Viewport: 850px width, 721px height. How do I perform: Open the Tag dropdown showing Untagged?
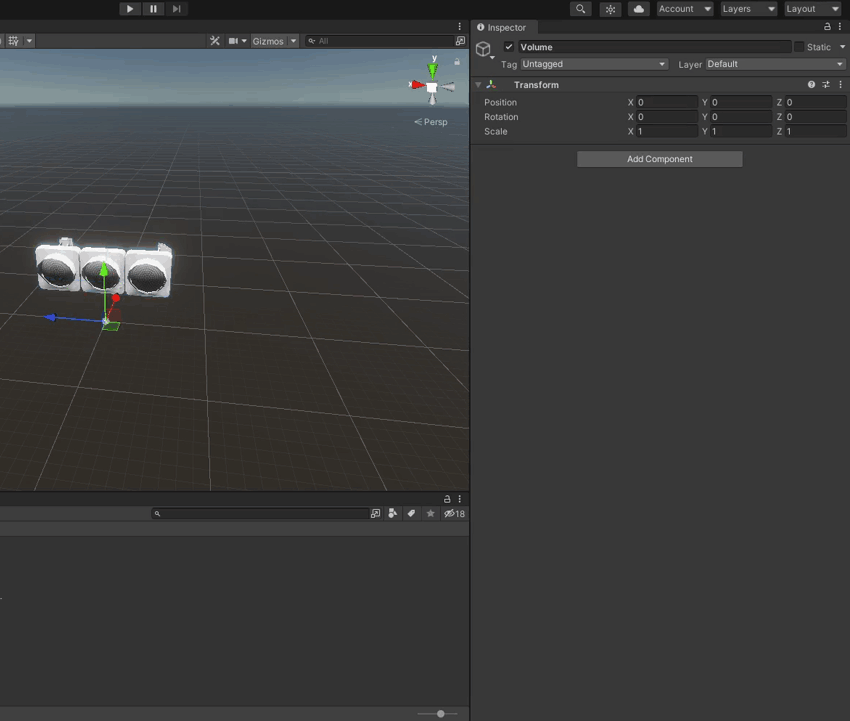593,63
